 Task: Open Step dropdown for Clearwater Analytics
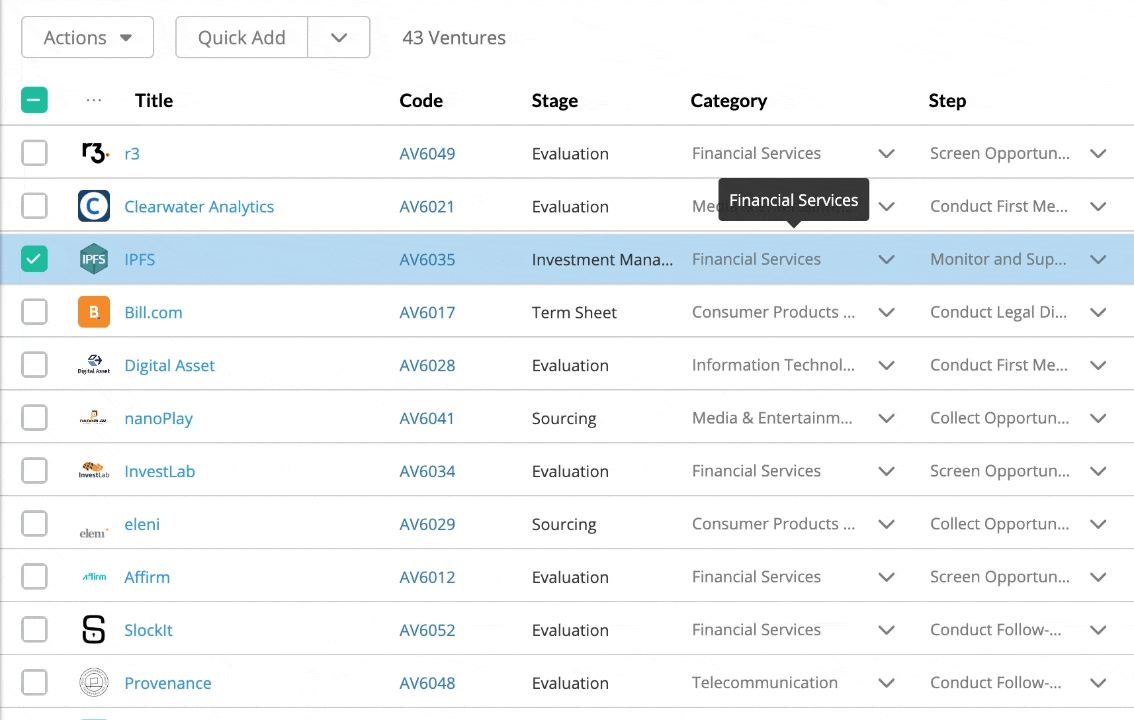[x=1098, y=206]
